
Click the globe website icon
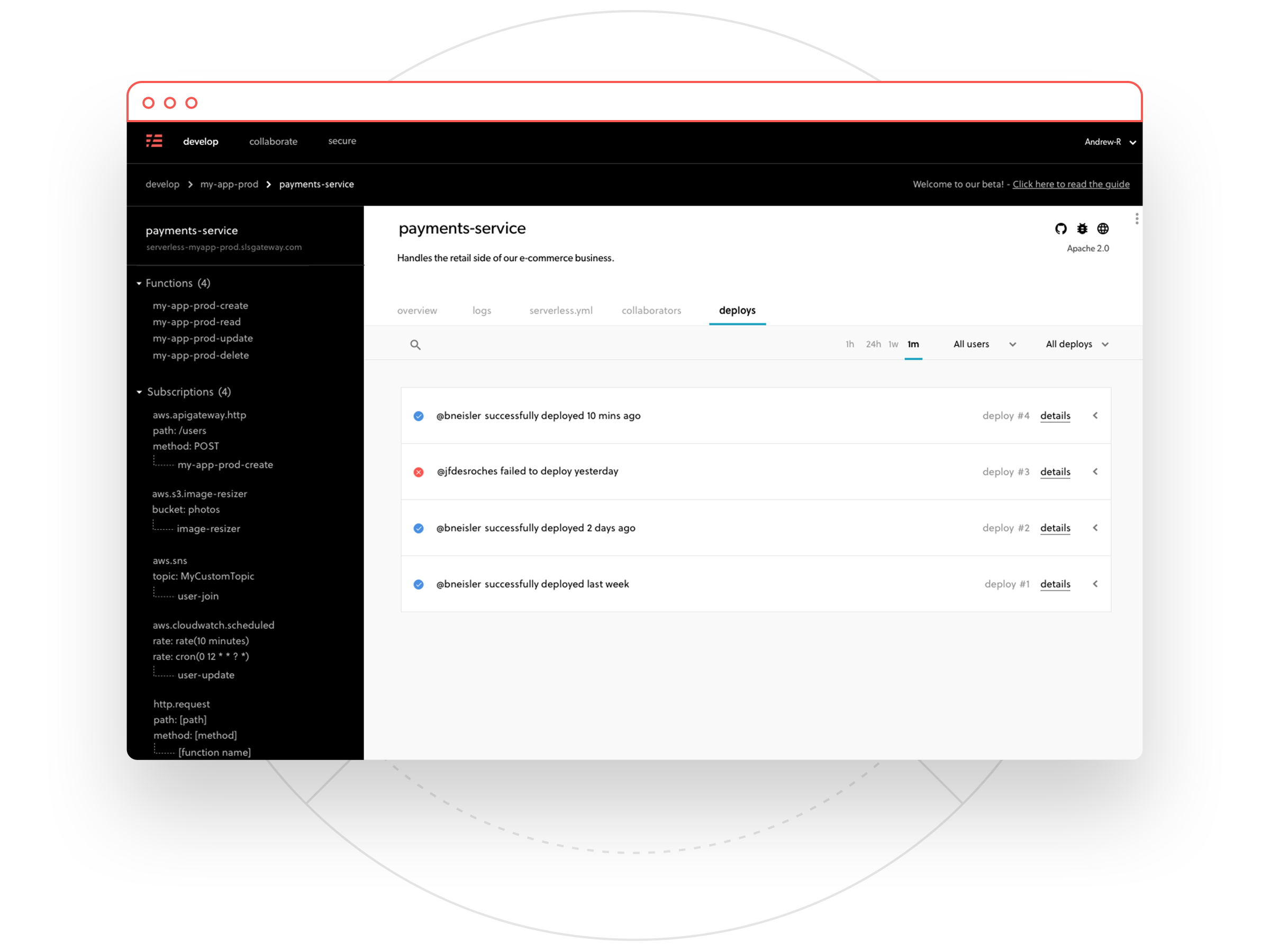1102,229
